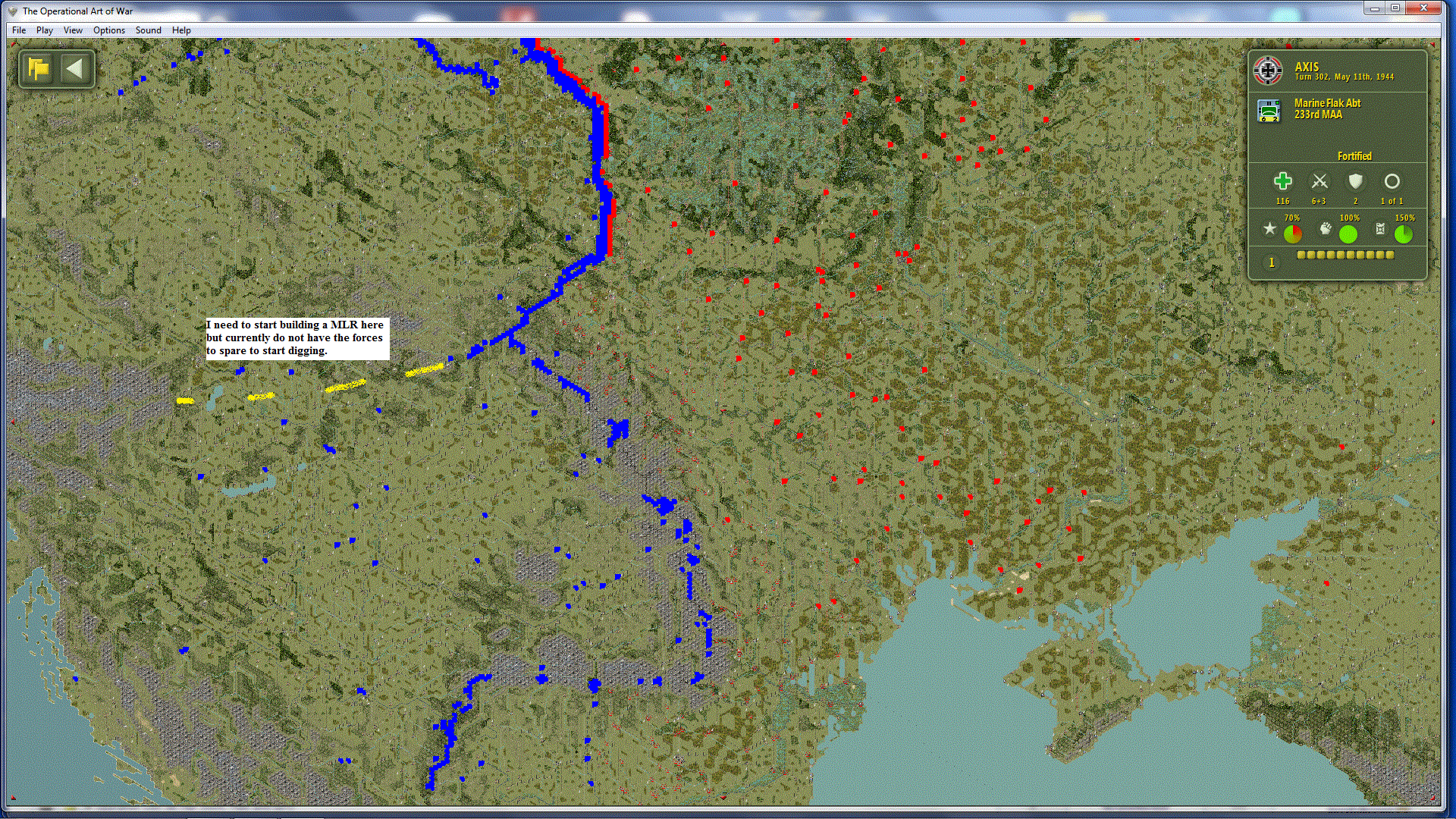Open the Play menu

45,30
